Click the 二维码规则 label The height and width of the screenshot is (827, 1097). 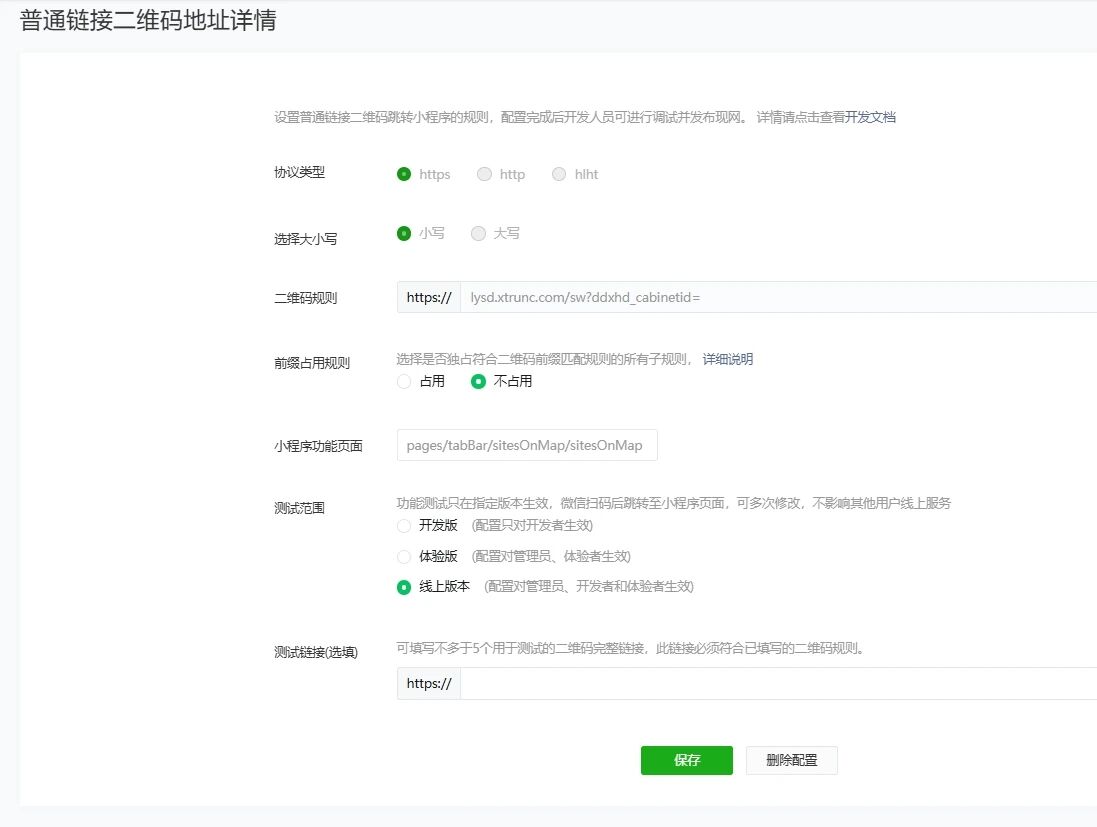[x=306, y=298]
